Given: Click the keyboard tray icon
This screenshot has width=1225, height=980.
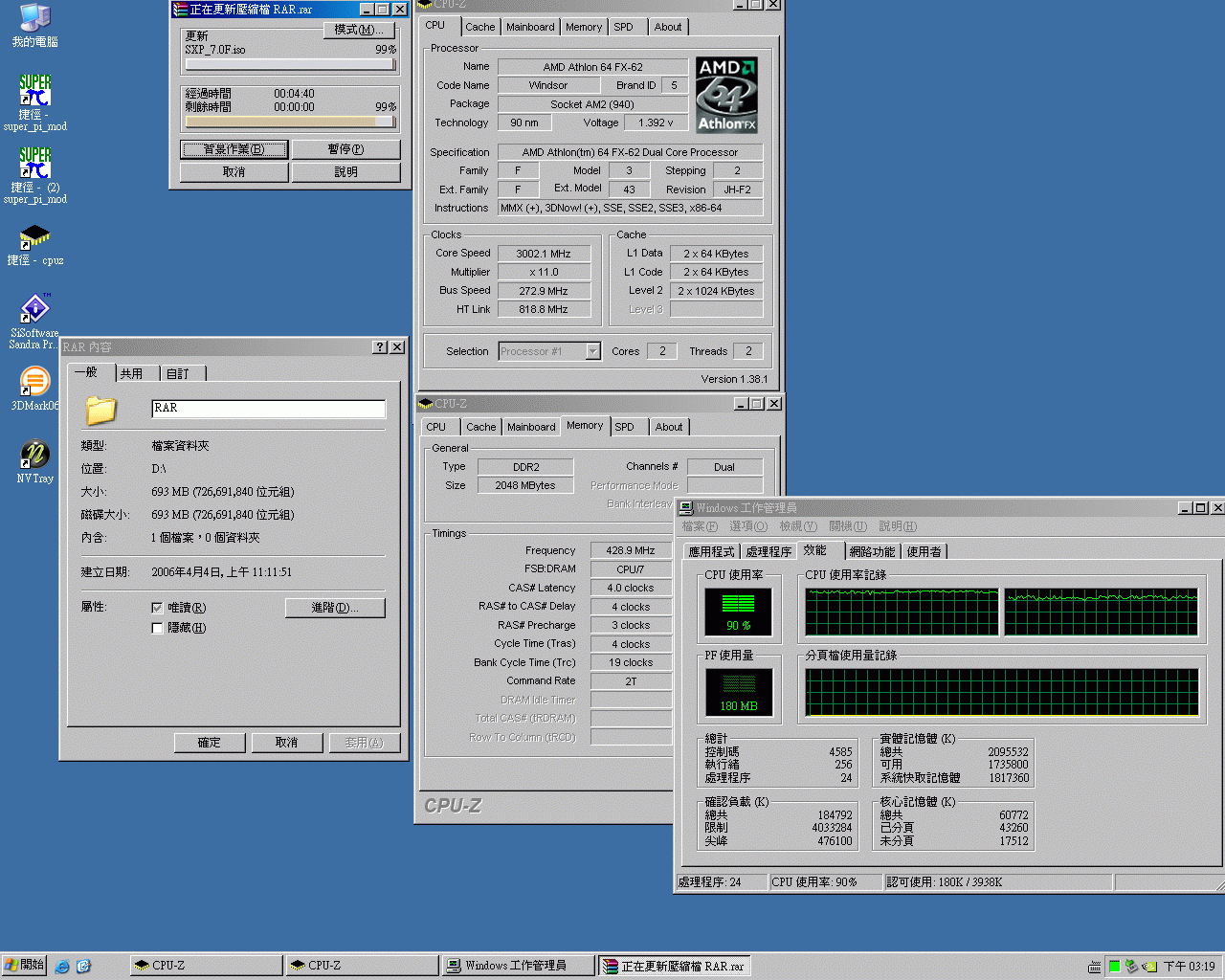Looking at the screenshot, I should 1095,967.
